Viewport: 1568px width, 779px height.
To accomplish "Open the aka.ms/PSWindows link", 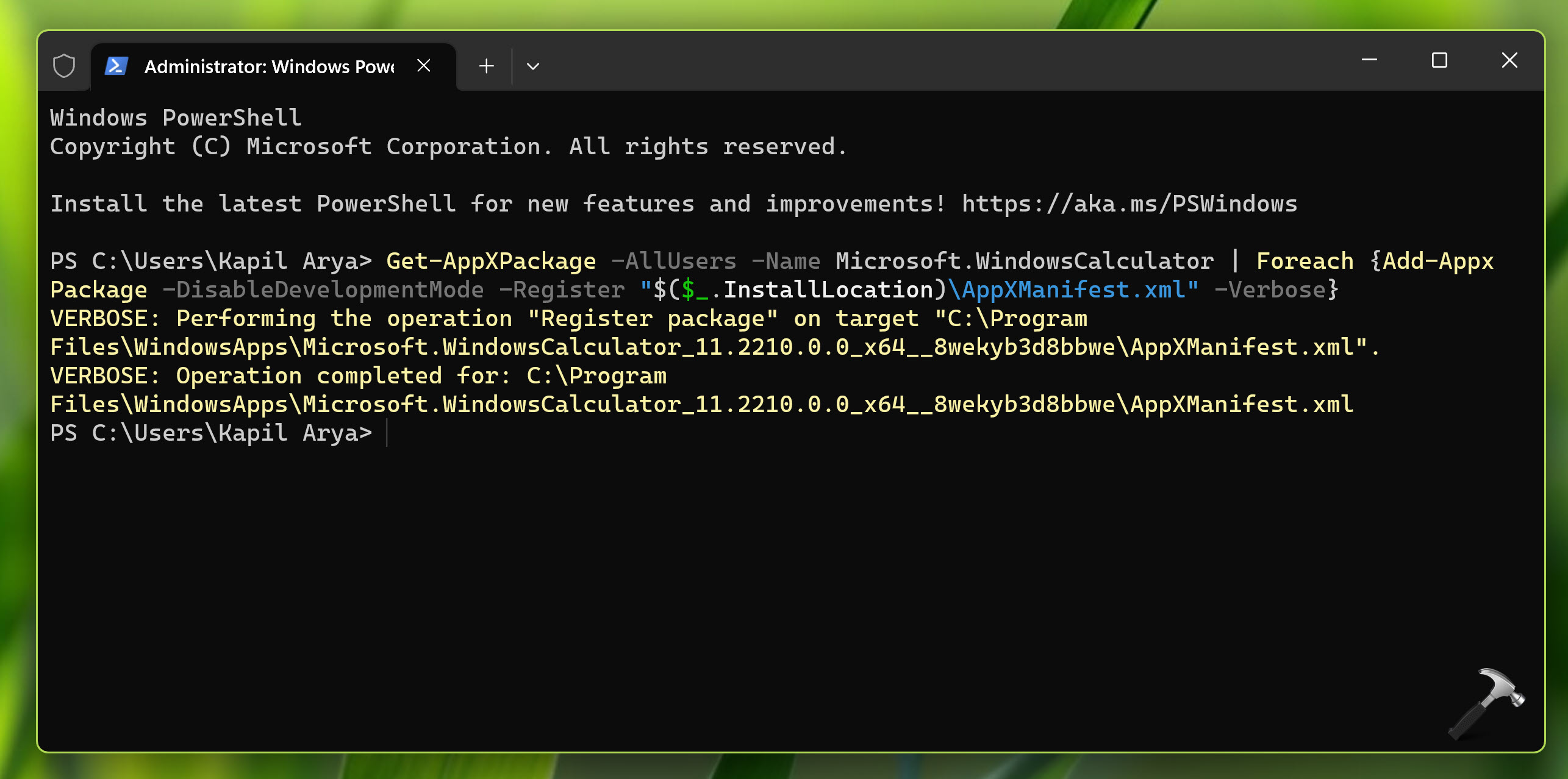I will click(x=1129, y=204).
